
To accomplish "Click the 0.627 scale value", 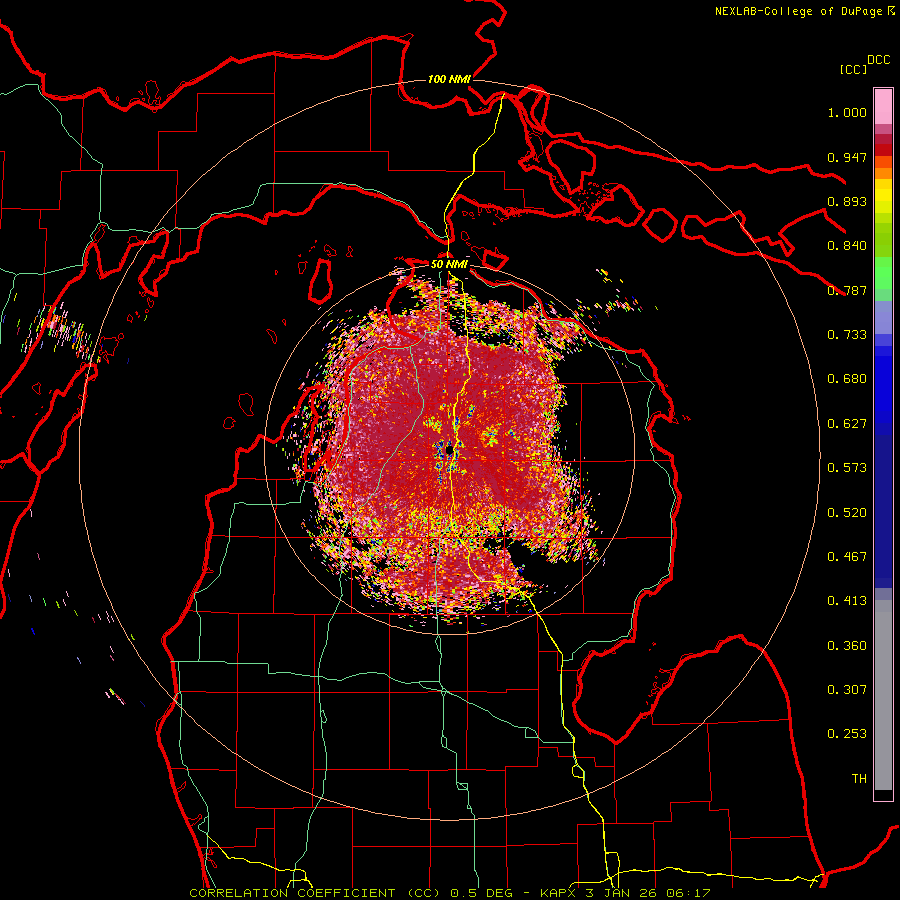I will tap(847, 424).
